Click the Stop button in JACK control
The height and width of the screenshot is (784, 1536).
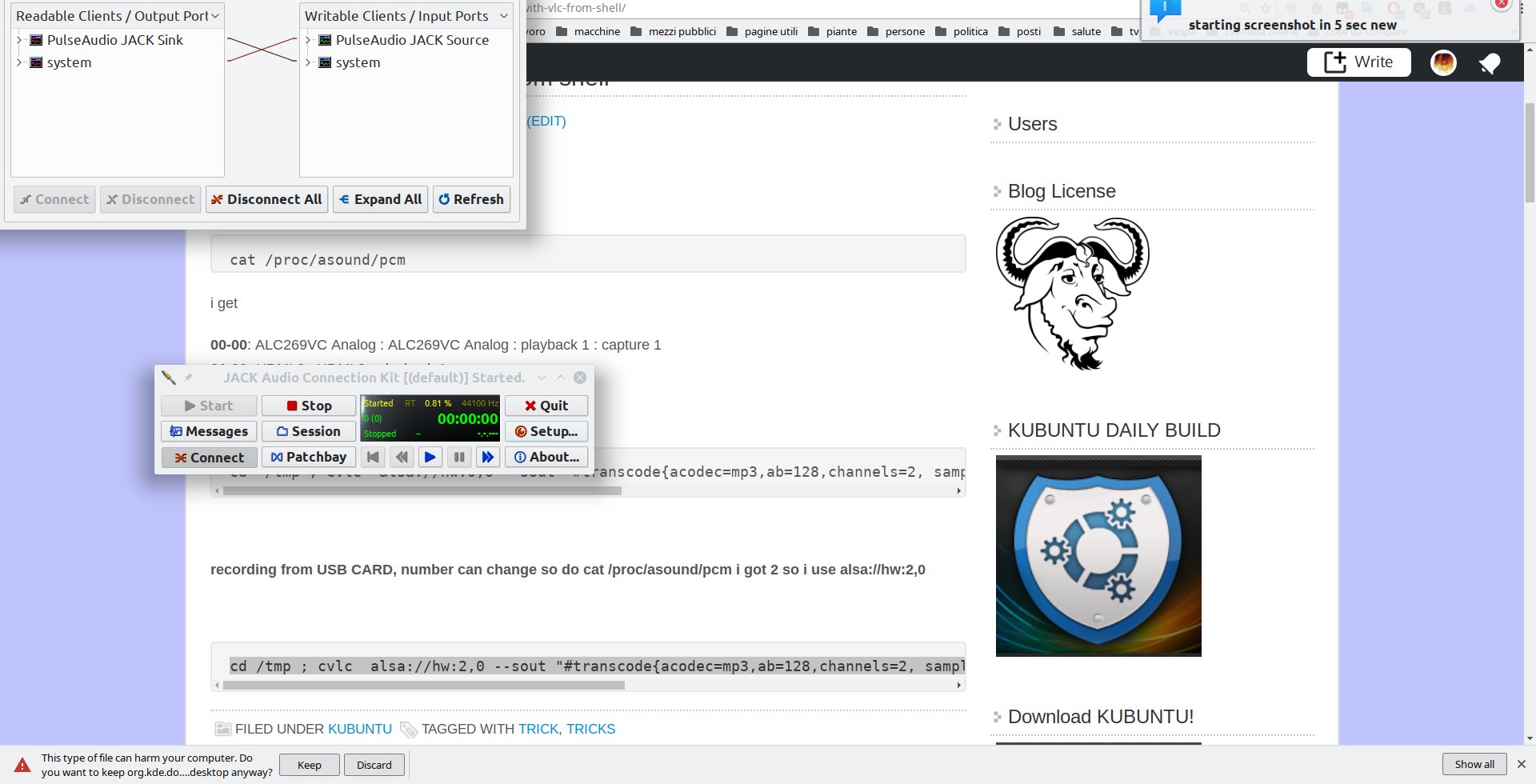pos(309,406)
